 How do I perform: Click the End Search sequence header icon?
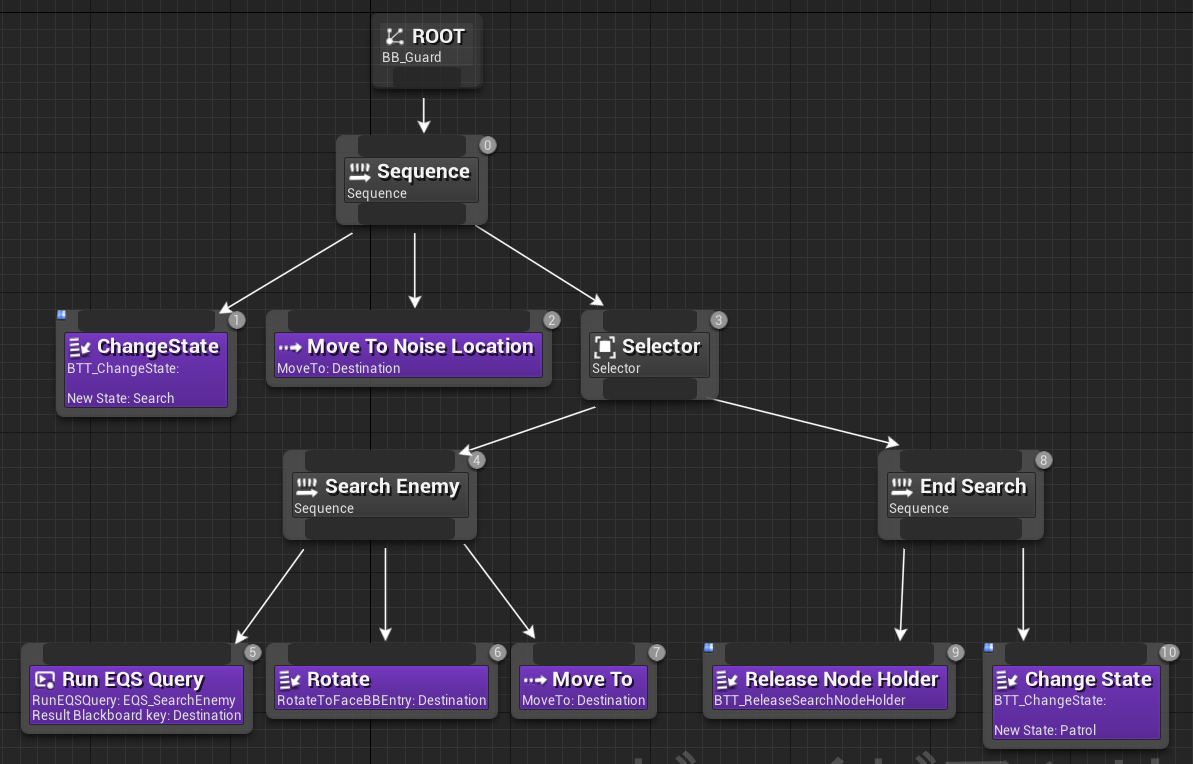pos(900,486)
